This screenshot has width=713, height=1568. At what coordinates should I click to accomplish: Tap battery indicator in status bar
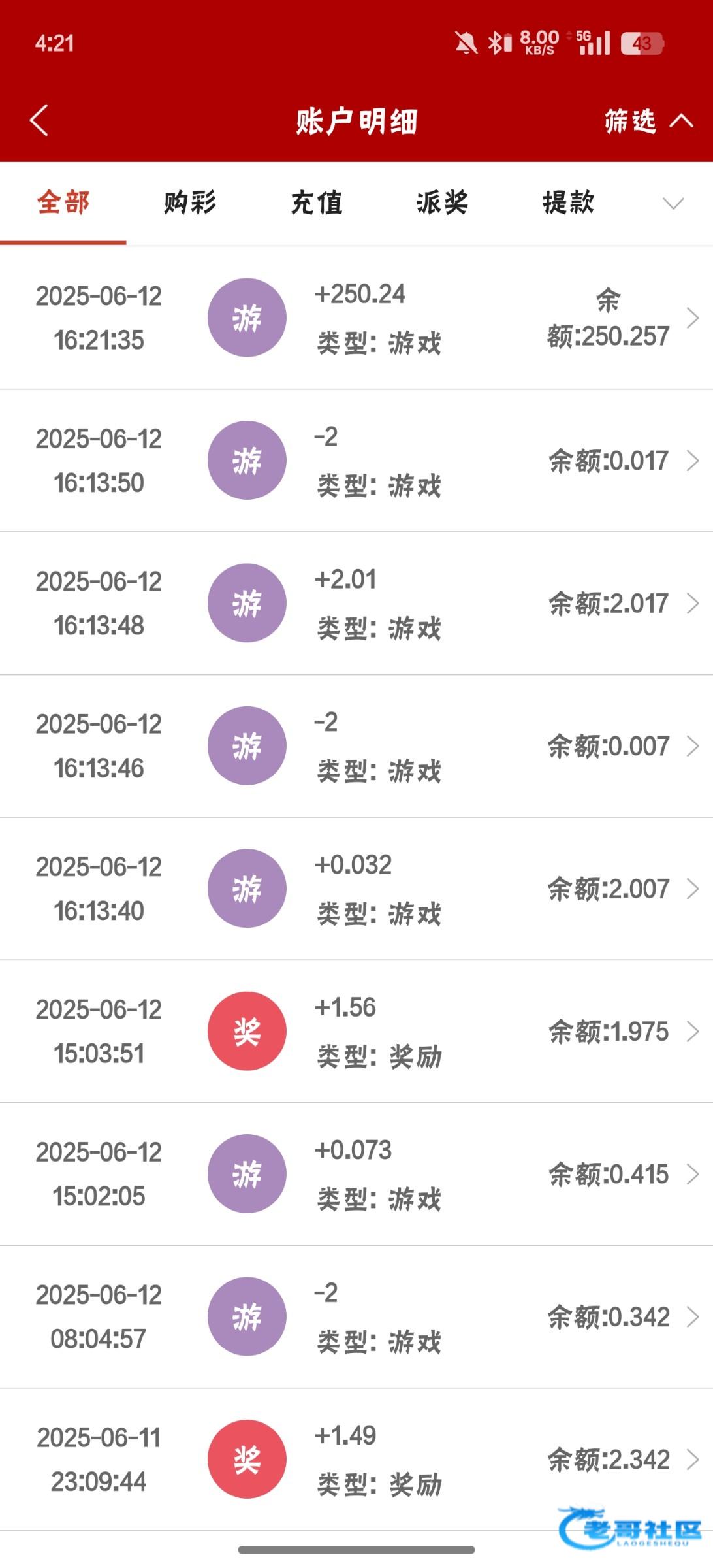(641, 44)
